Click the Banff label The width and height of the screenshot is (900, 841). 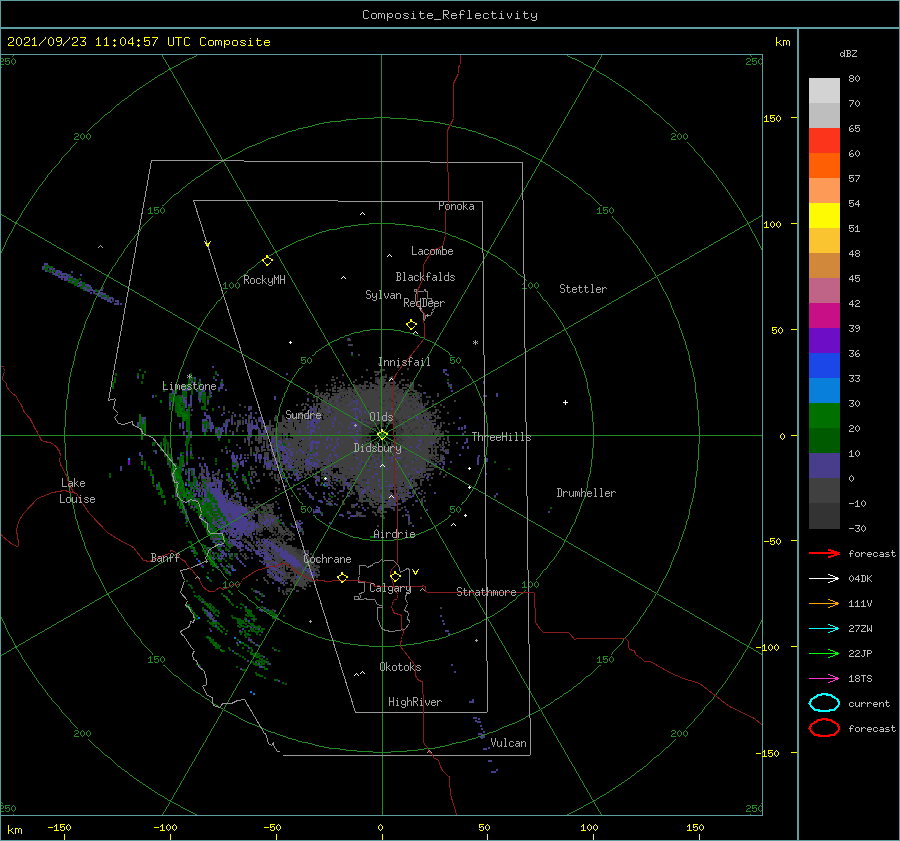tap(165, 557)
